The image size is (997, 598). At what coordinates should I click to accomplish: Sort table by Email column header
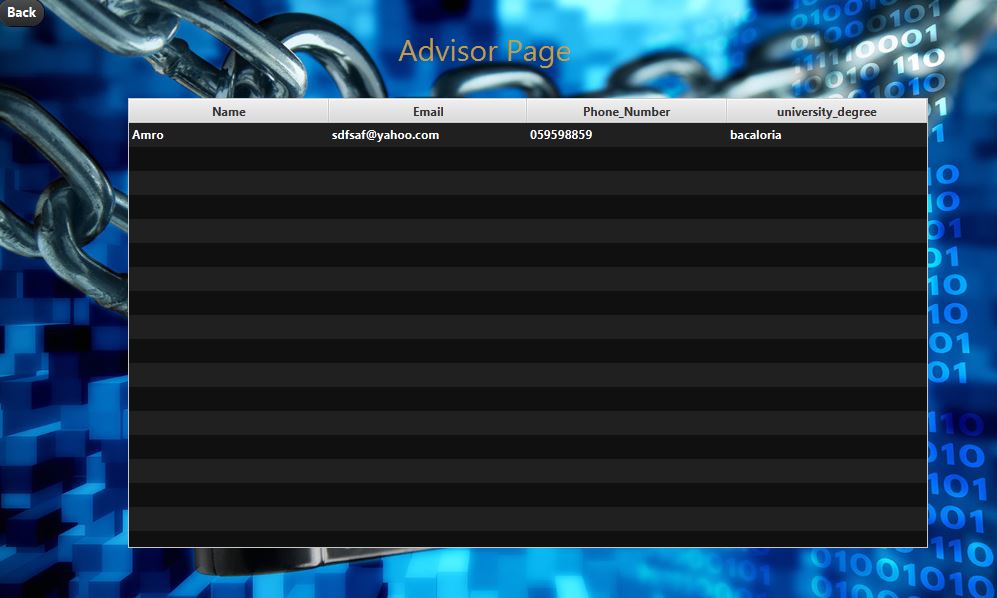(x=428, y=111)
